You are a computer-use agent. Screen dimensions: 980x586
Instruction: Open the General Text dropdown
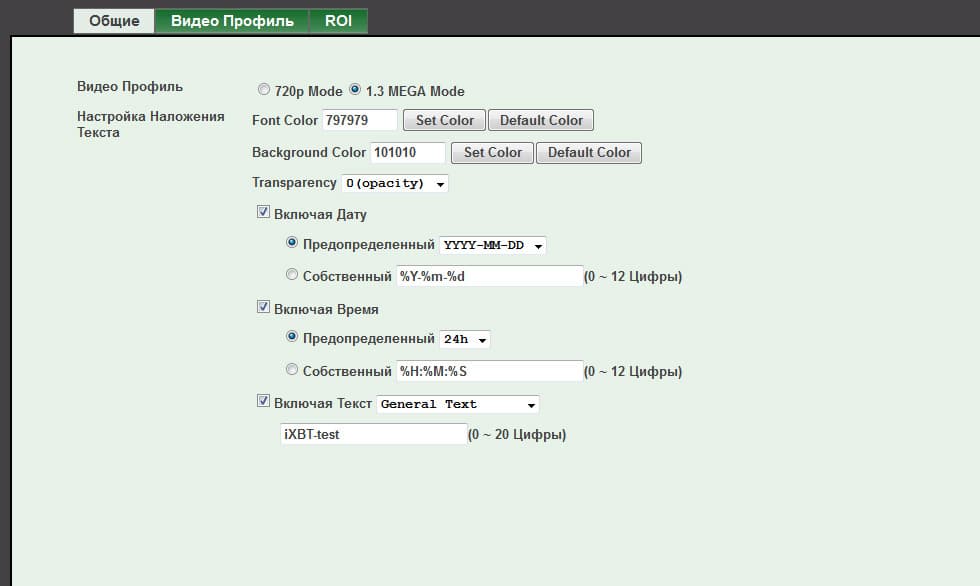458,404
